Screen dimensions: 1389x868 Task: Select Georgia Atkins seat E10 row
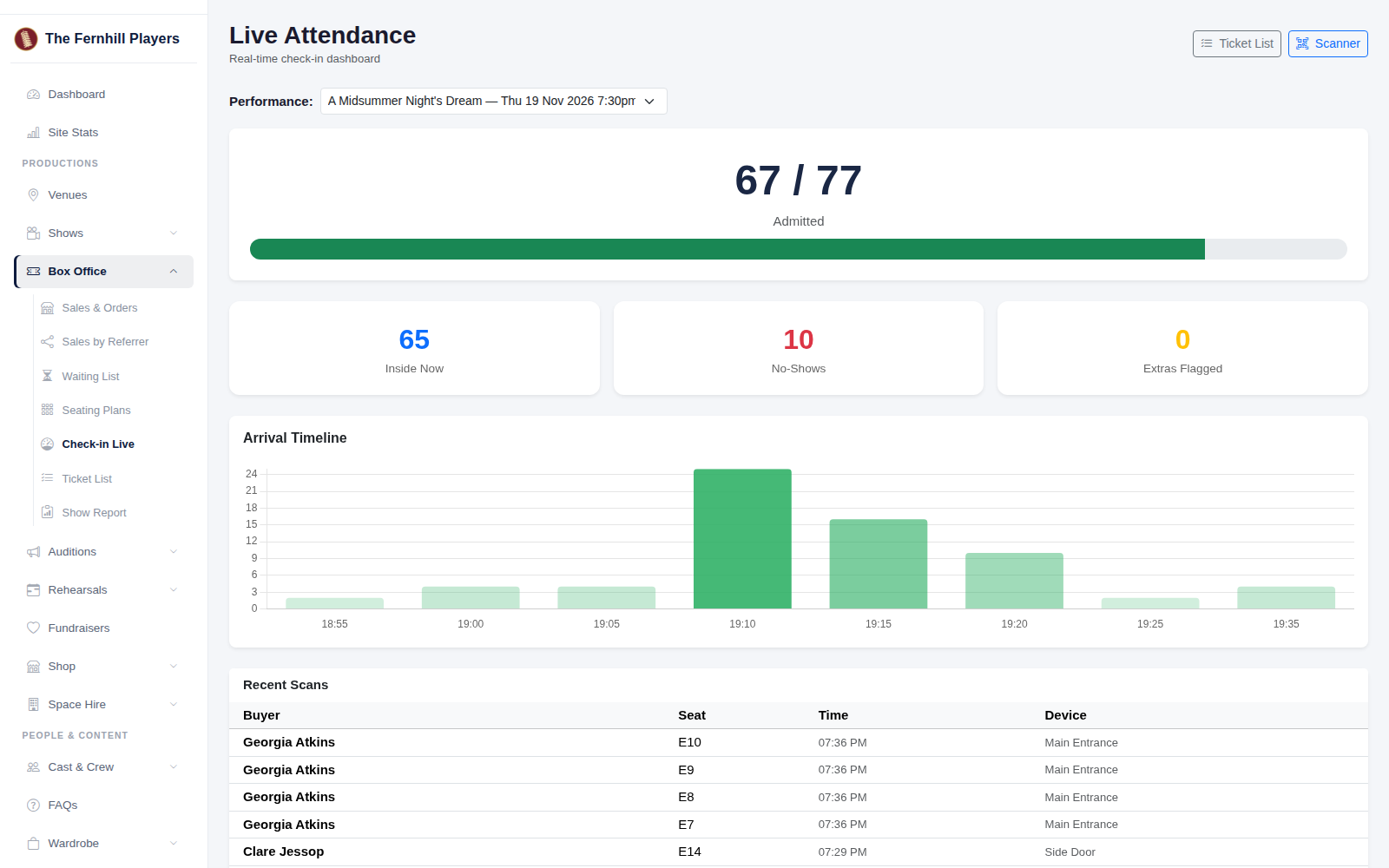coord(799,742)
